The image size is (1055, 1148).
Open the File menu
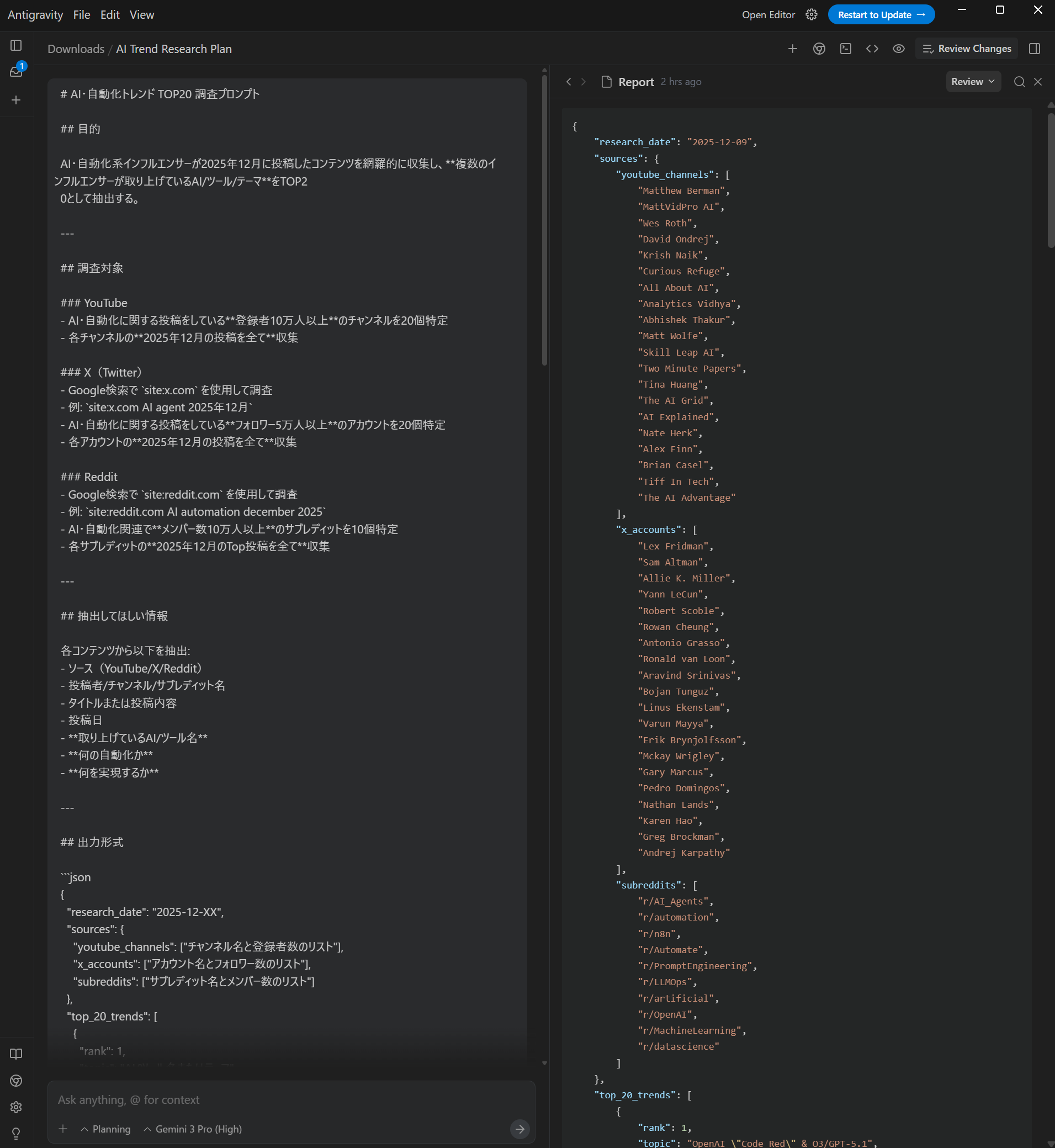click(x=82, y=15)
